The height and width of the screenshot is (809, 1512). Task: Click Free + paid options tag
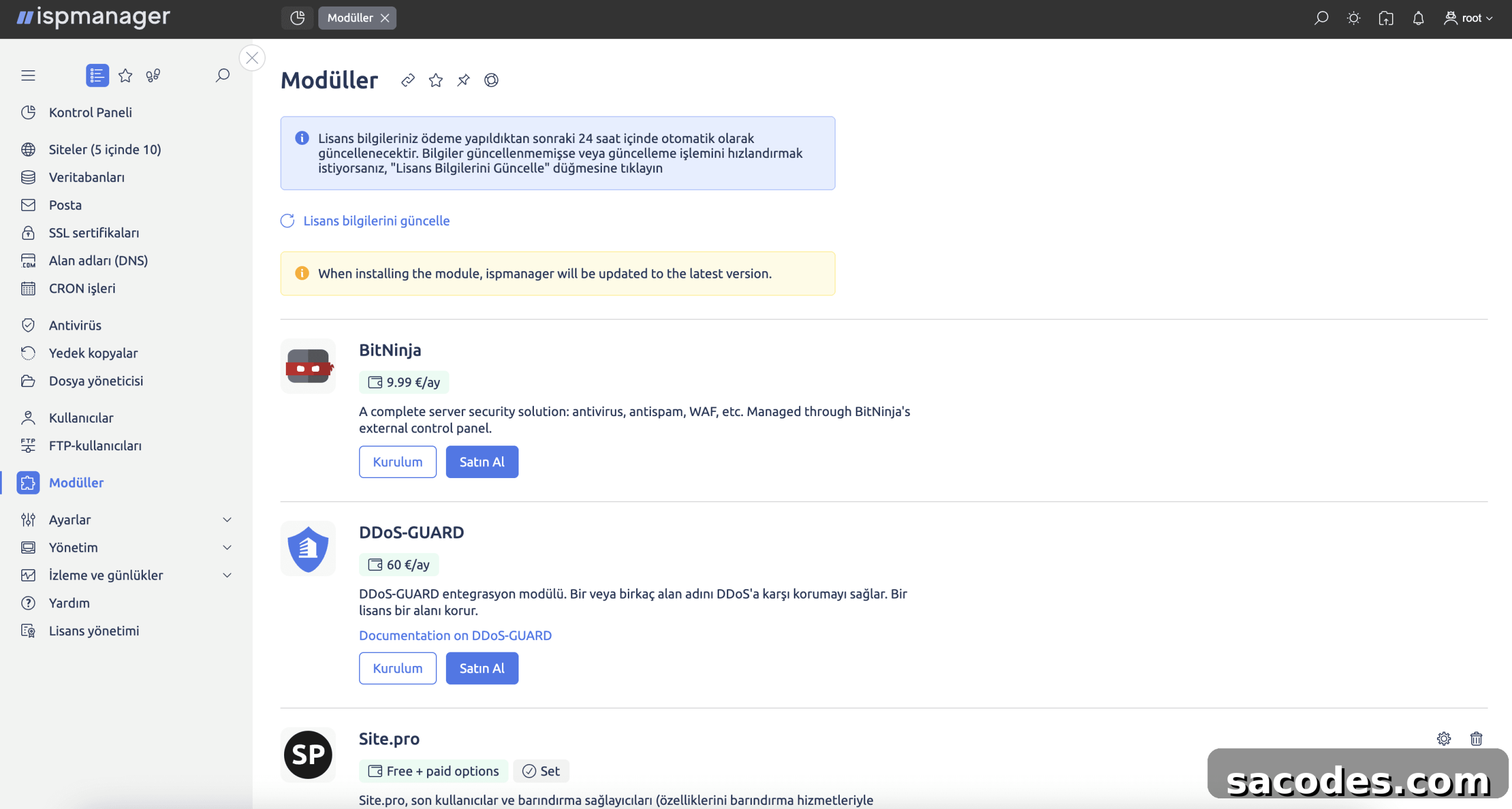tap(434, 771)
